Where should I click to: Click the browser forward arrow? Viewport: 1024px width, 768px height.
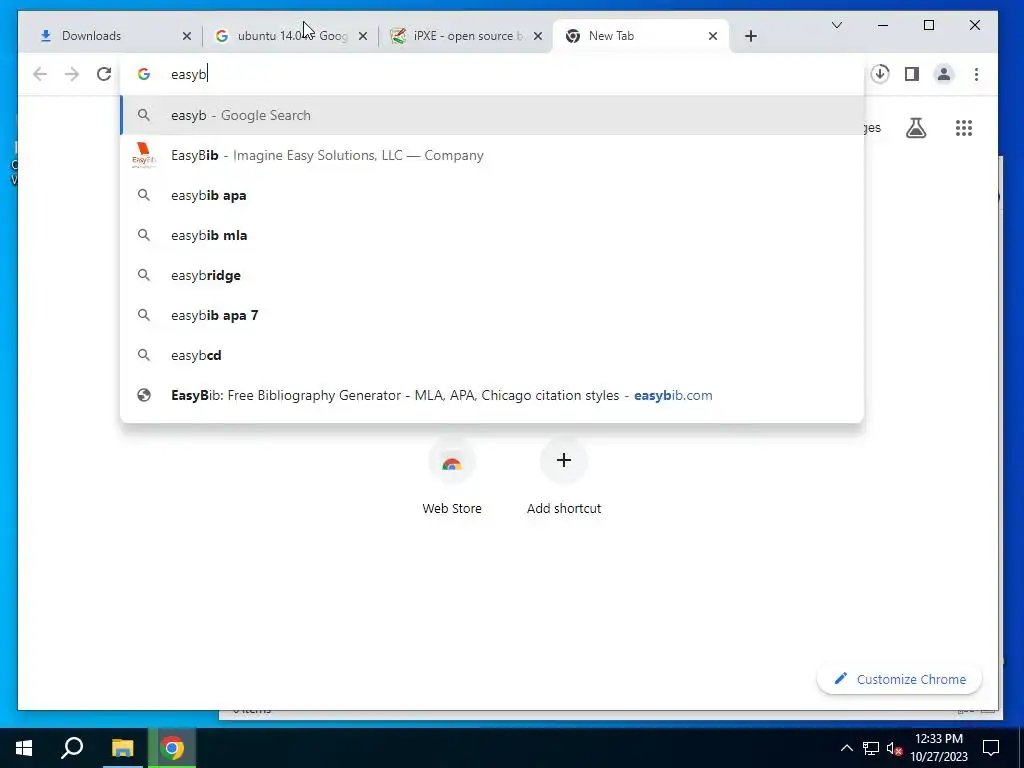tap(72, 74)
